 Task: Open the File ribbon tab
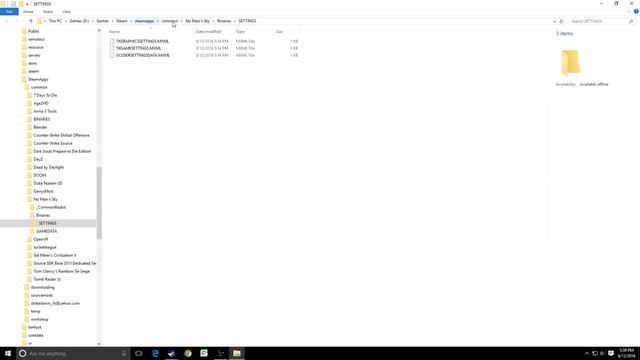pyautogui.click(x=9, y=12)
